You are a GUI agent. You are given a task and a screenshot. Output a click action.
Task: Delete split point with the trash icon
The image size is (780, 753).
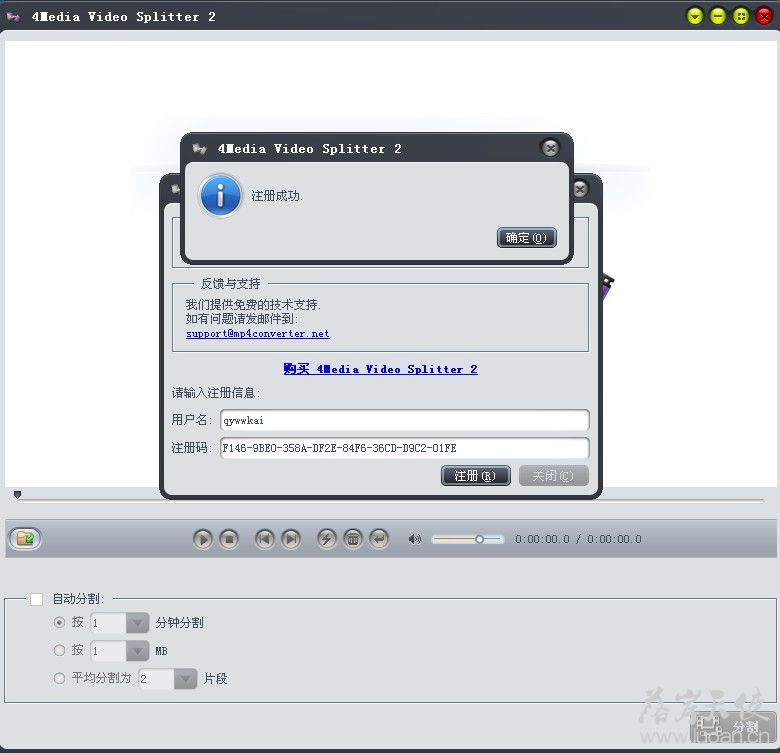(x=353, y=539)
